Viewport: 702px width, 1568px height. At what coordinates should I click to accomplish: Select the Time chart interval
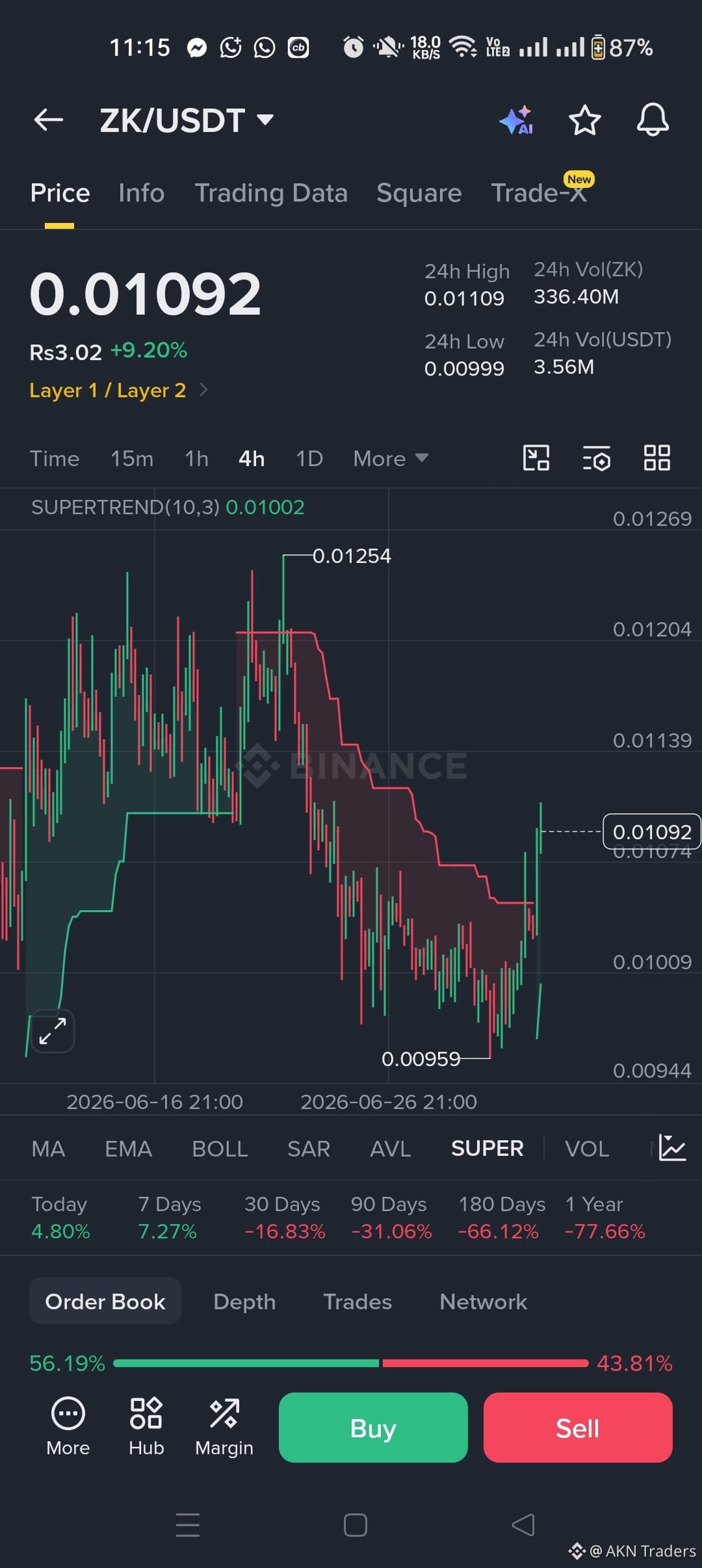(x=55, y=458)
